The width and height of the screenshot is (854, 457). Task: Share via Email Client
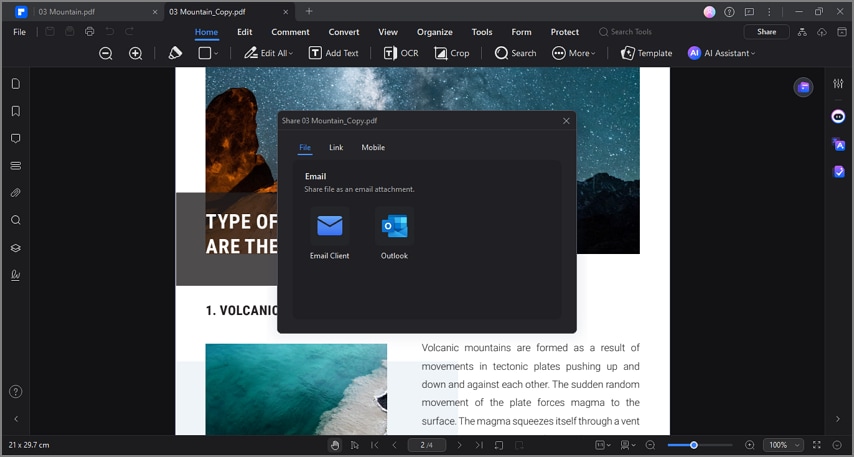[330, 234]
